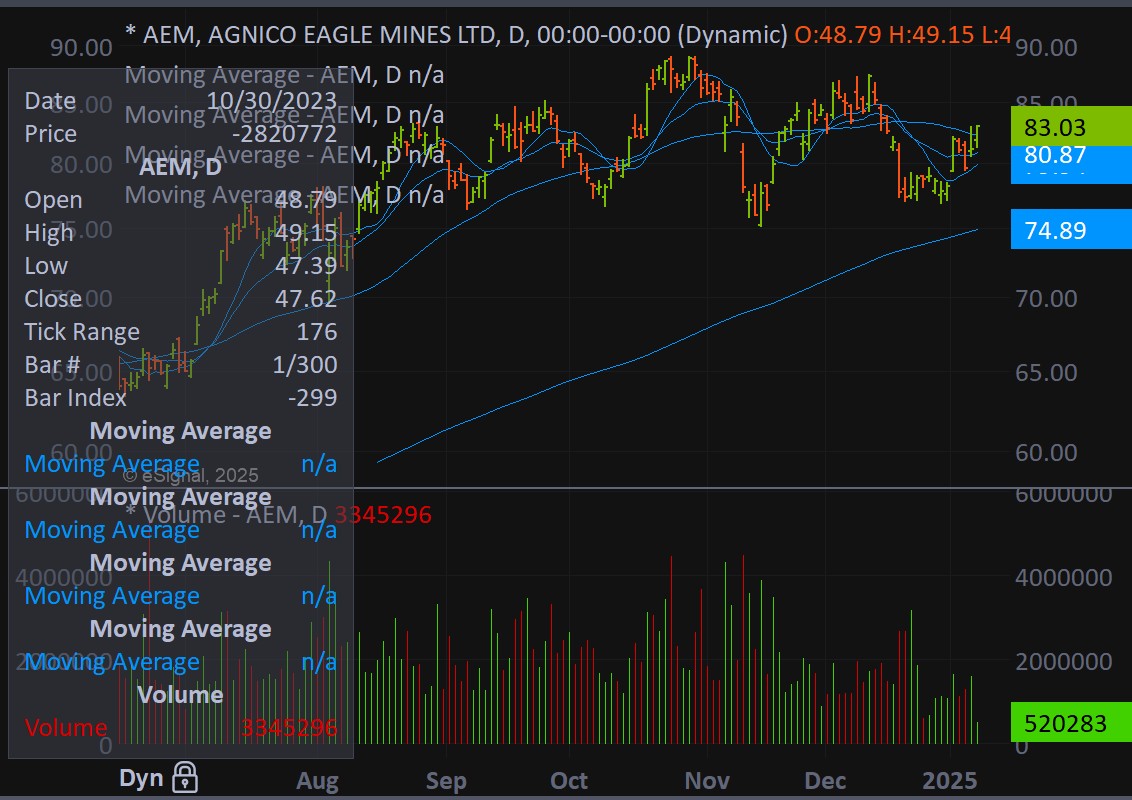
Task: Click the orange O:48.79 H:49.15 quote readout
Action: 902,34
